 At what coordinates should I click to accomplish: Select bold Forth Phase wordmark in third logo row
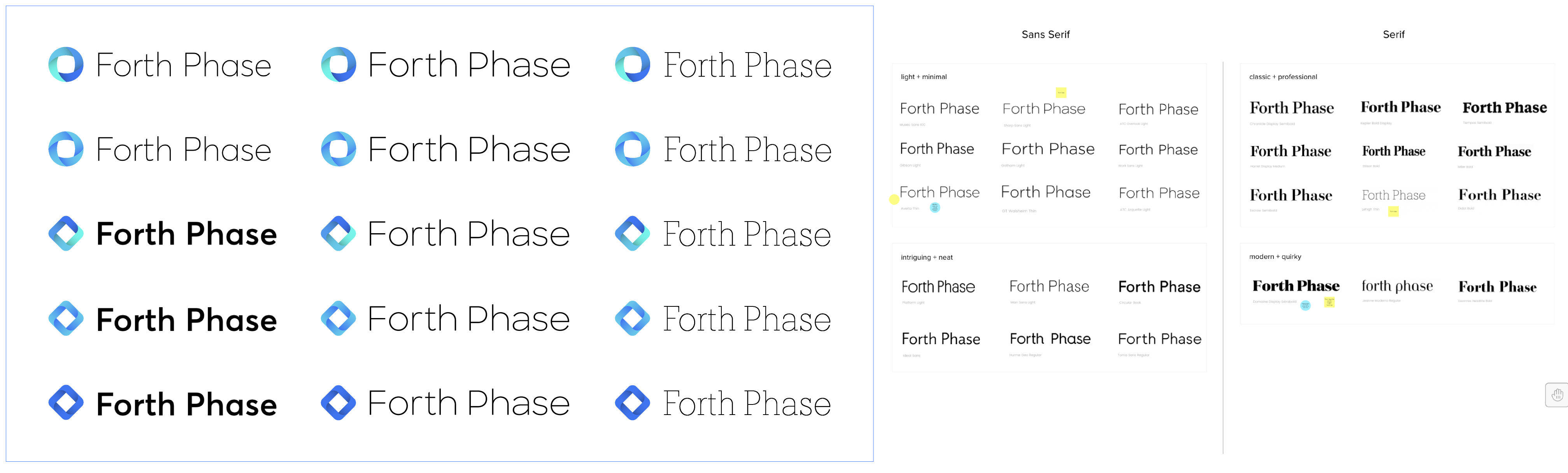(186, 234)
